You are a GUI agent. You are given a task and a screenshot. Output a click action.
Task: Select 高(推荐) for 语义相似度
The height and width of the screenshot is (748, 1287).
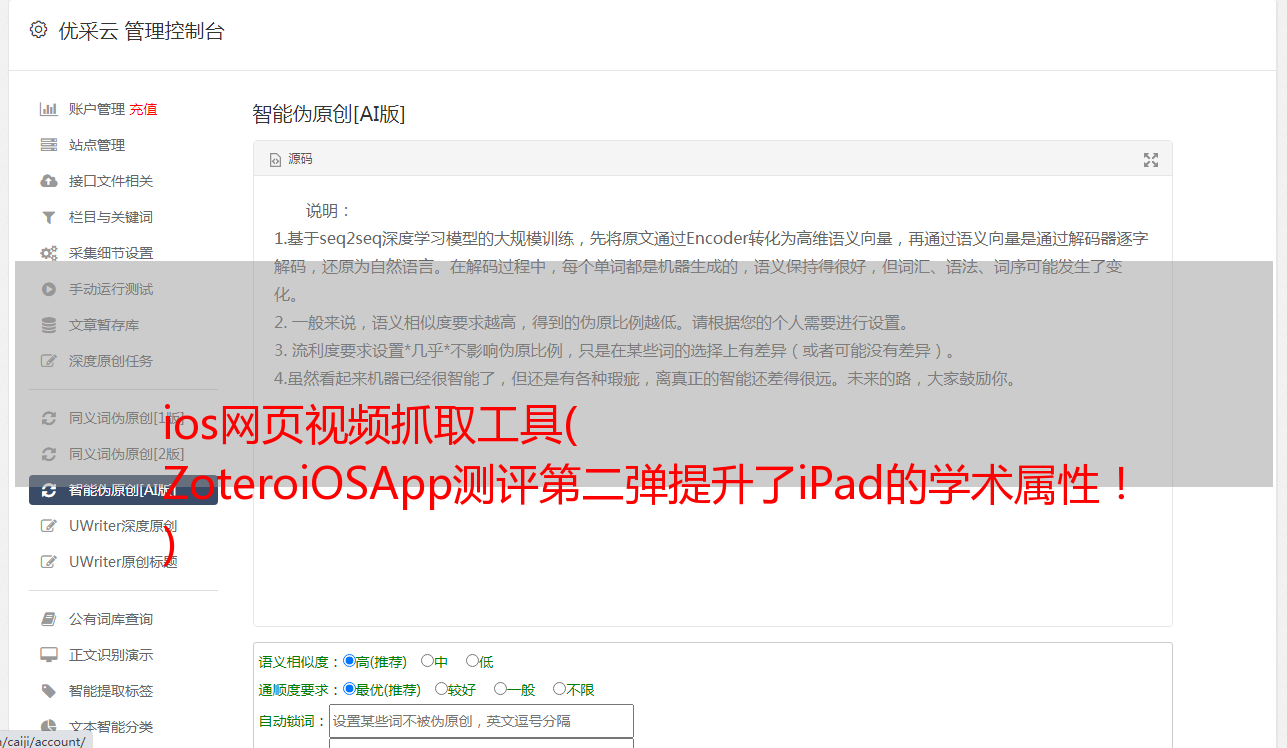coord(349,661)
